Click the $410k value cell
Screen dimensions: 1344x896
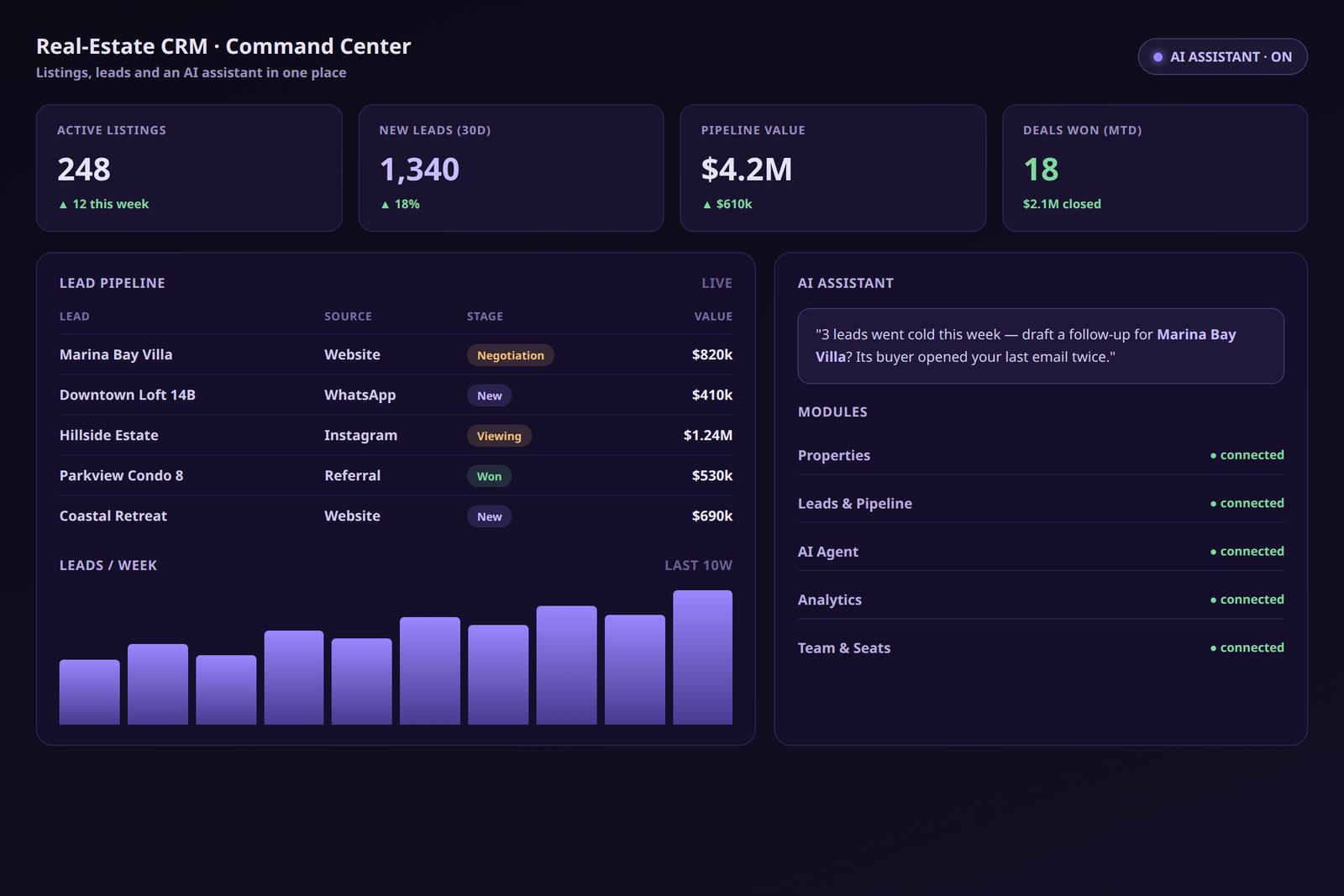(x=712, y=395)
